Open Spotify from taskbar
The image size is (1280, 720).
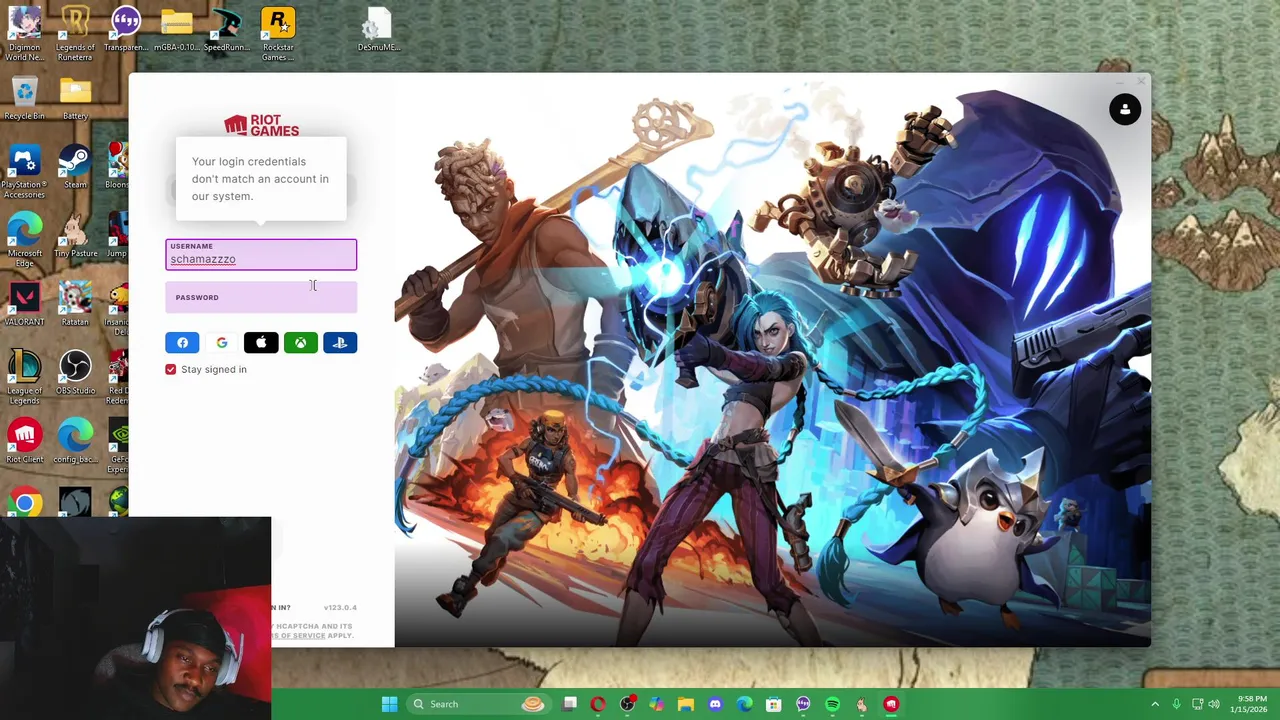[x=832, y=704]
